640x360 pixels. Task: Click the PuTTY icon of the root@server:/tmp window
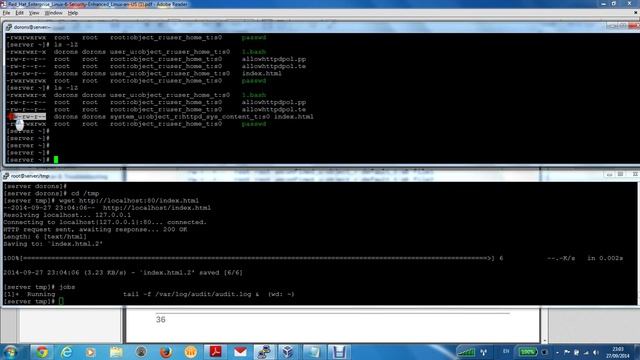tap(6, 176)
